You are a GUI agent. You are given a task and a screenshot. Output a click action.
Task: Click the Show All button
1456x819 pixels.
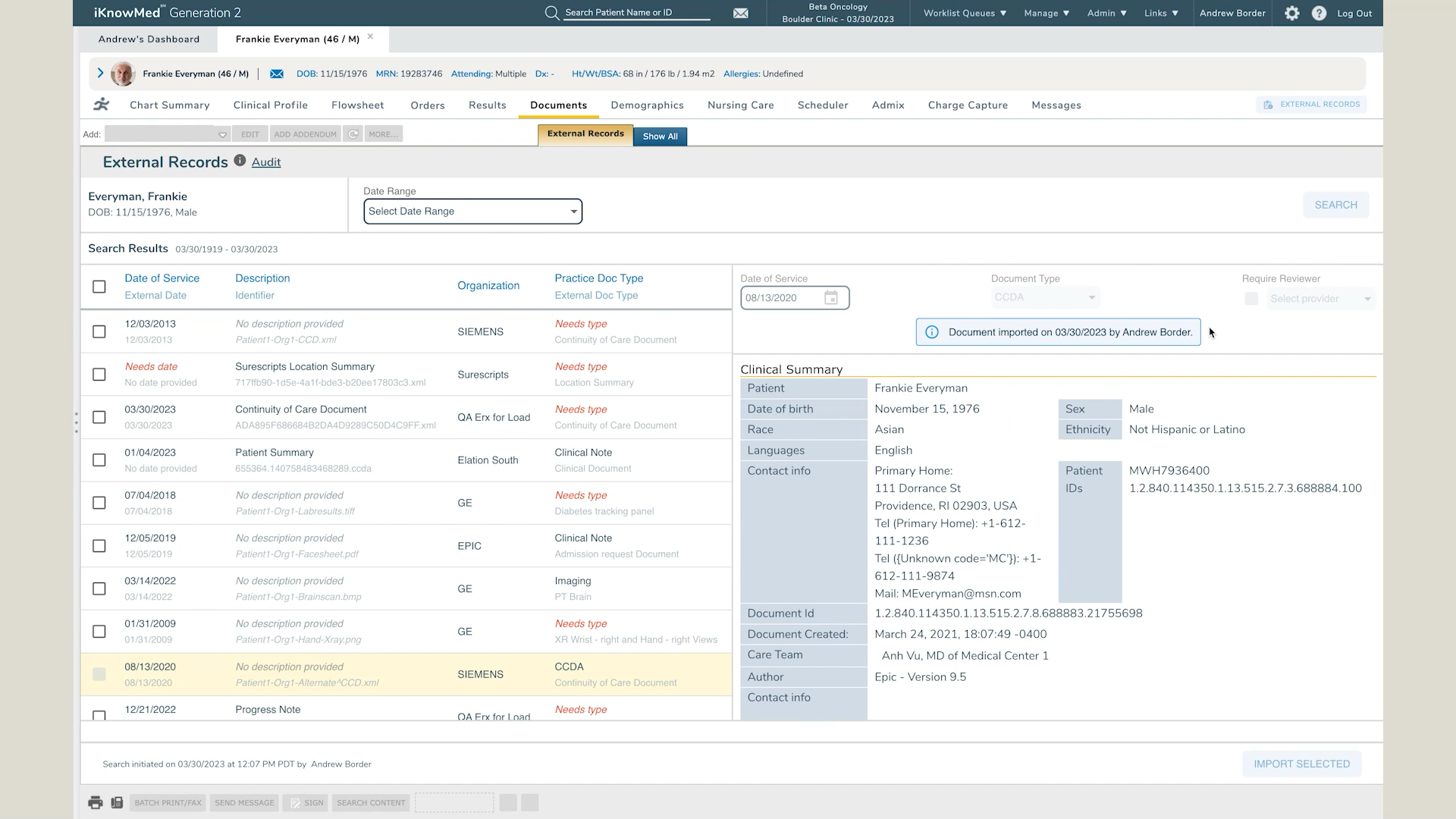point(660,136)
